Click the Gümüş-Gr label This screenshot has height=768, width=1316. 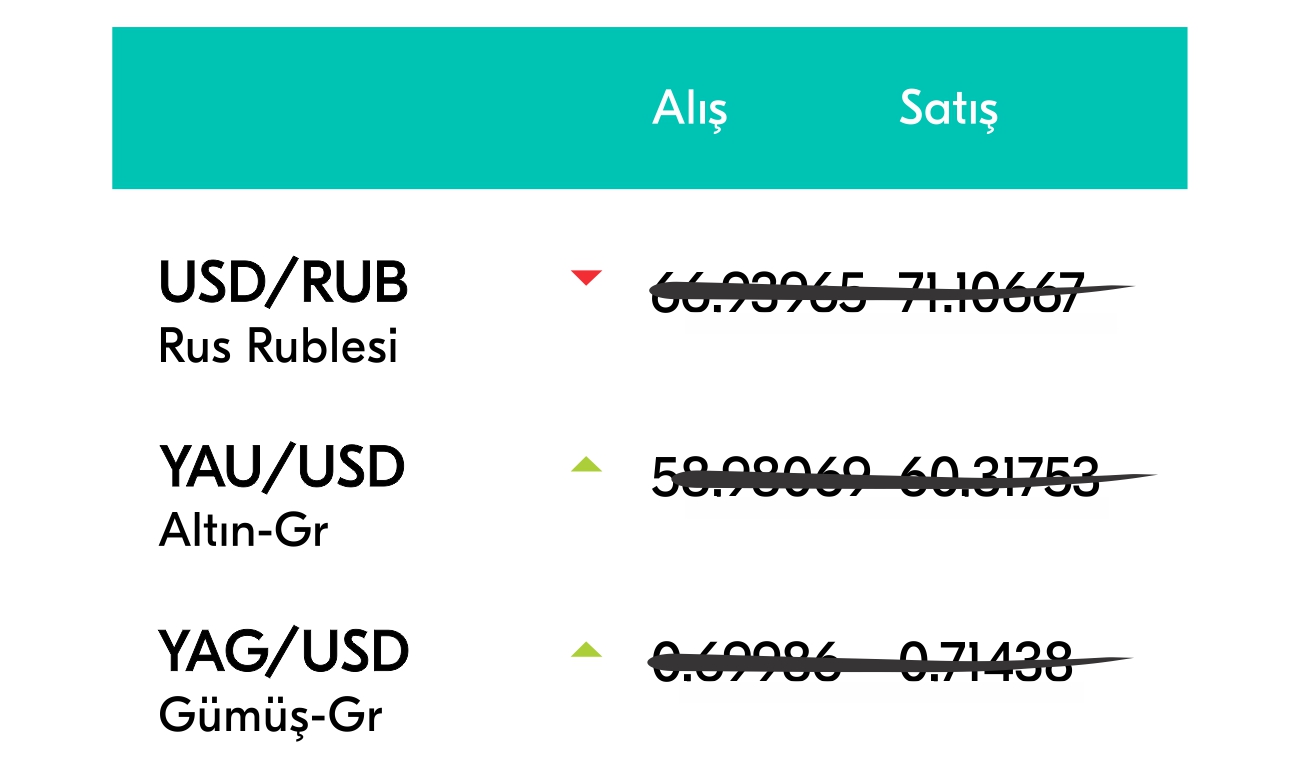click(270, 716)
